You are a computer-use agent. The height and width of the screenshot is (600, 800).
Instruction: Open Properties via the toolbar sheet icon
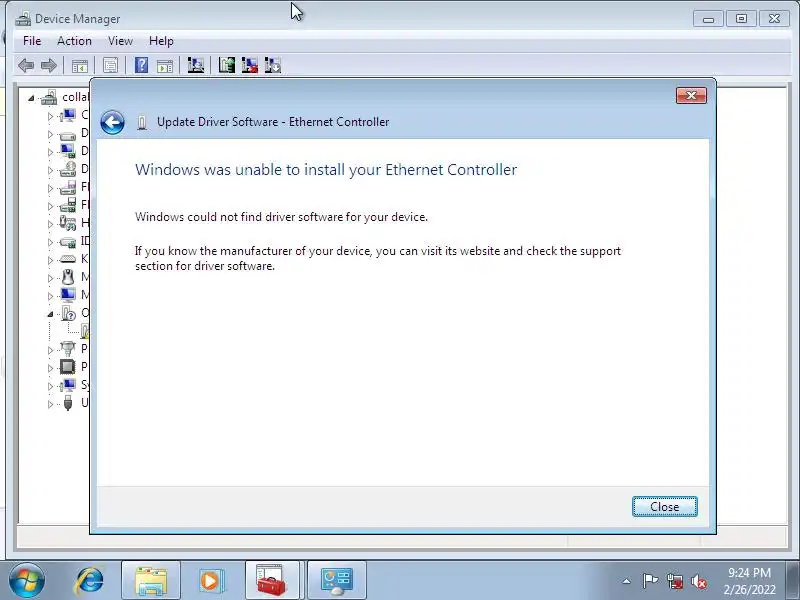(110, 65)
